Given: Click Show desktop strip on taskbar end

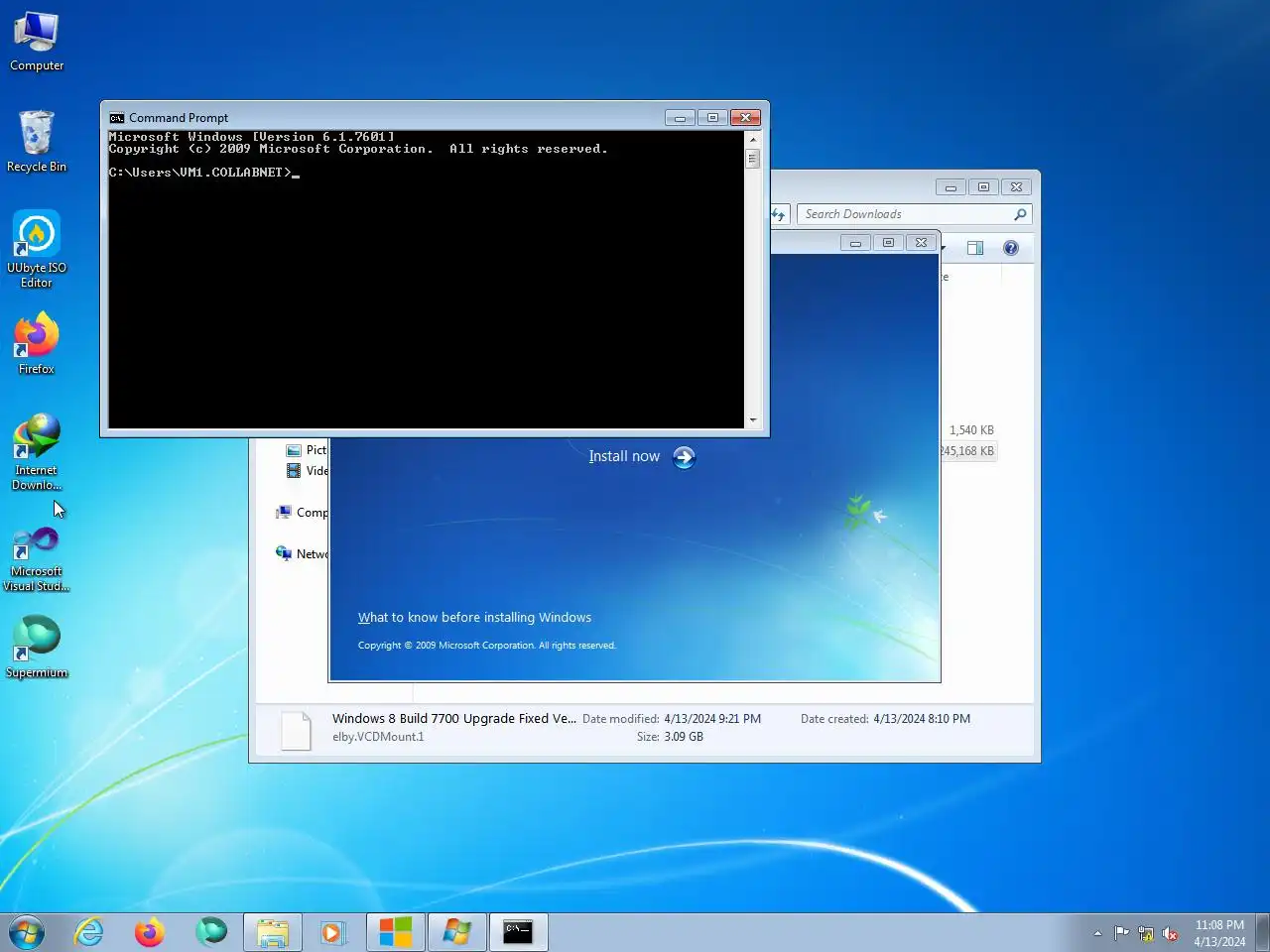Looking at the screenshot, I should pyautogui.click(x=1262, y=933).
